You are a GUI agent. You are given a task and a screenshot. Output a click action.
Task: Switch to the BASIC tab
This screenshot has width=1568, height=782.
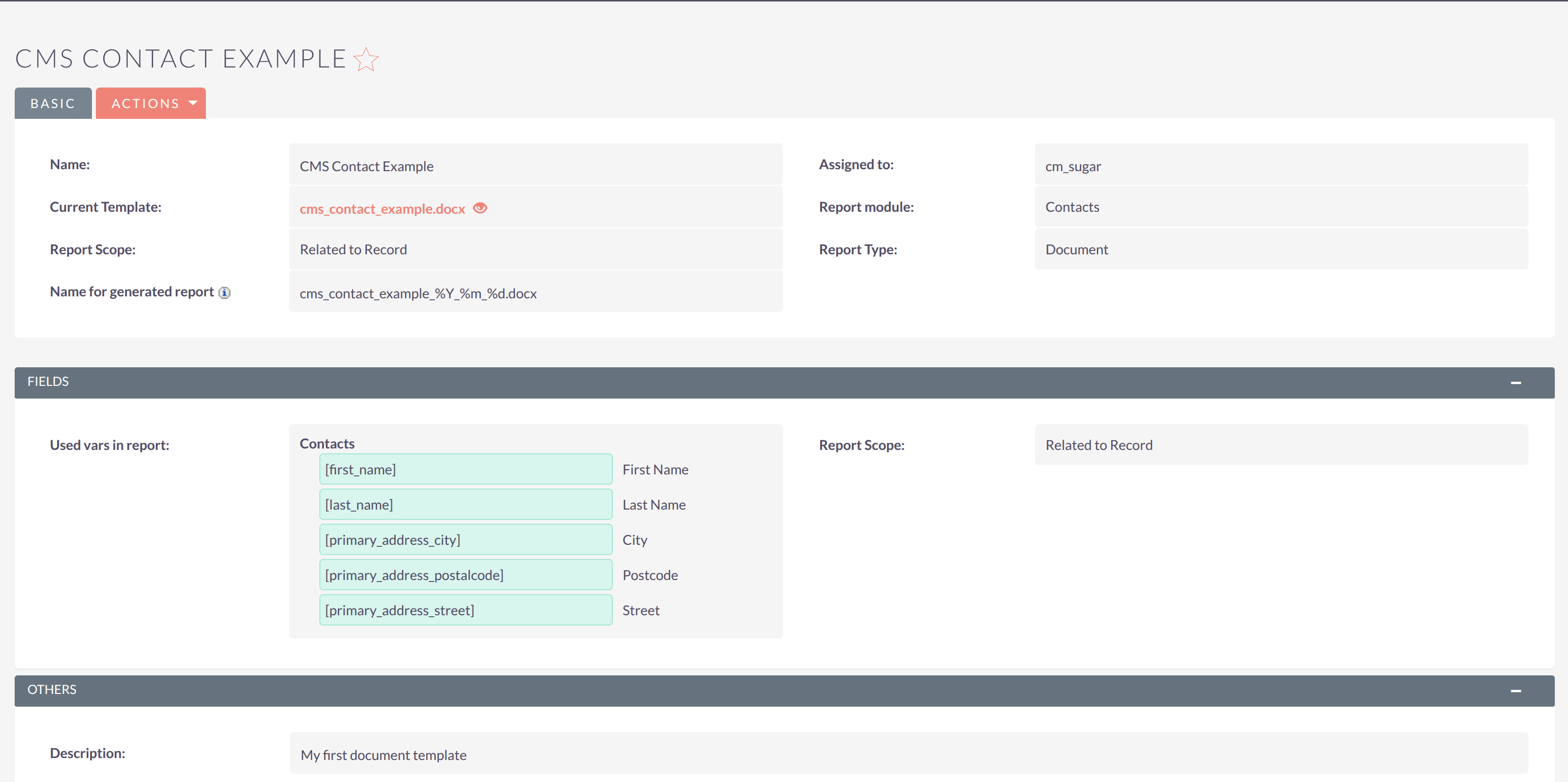[x=53, y=103]
